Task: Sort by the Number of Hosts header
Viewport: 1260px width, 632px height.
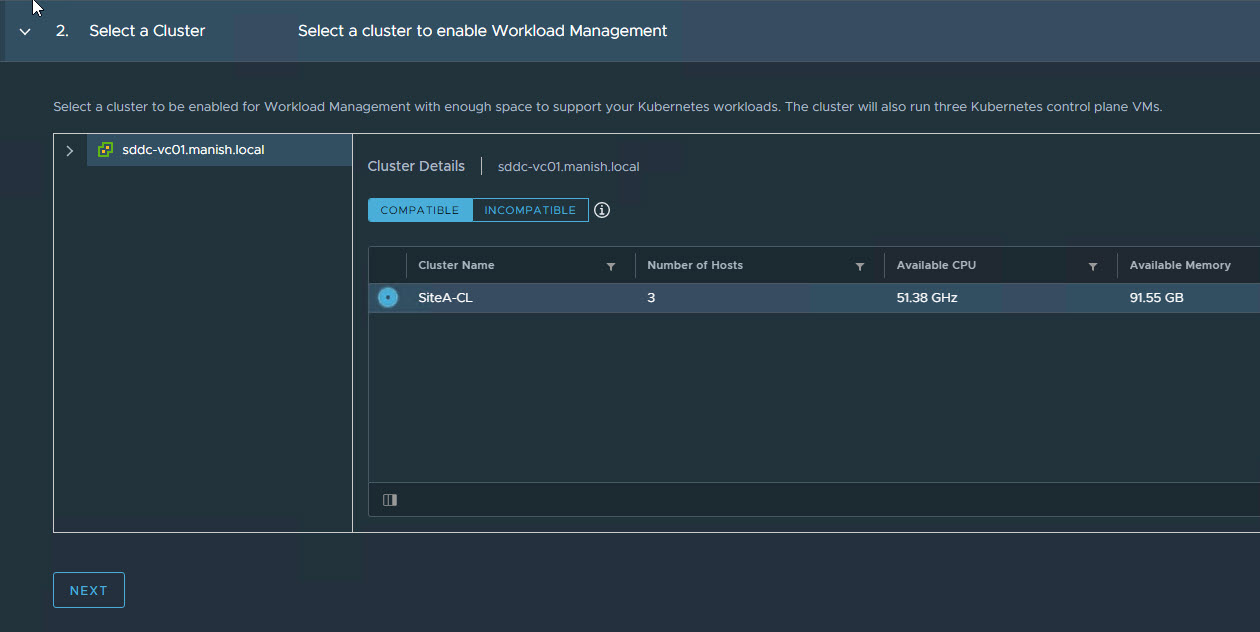Action: coord(695,266)
